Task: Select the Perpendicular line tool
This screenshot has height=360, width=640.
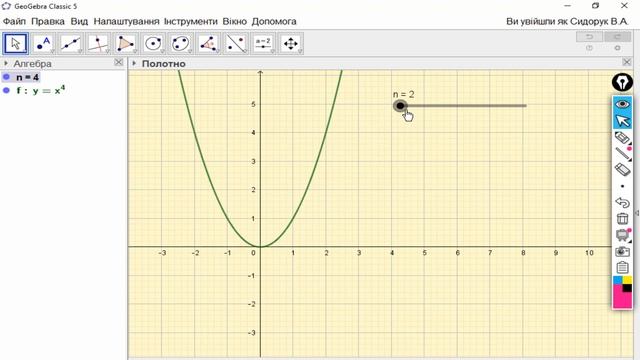Action: (98, 43)
